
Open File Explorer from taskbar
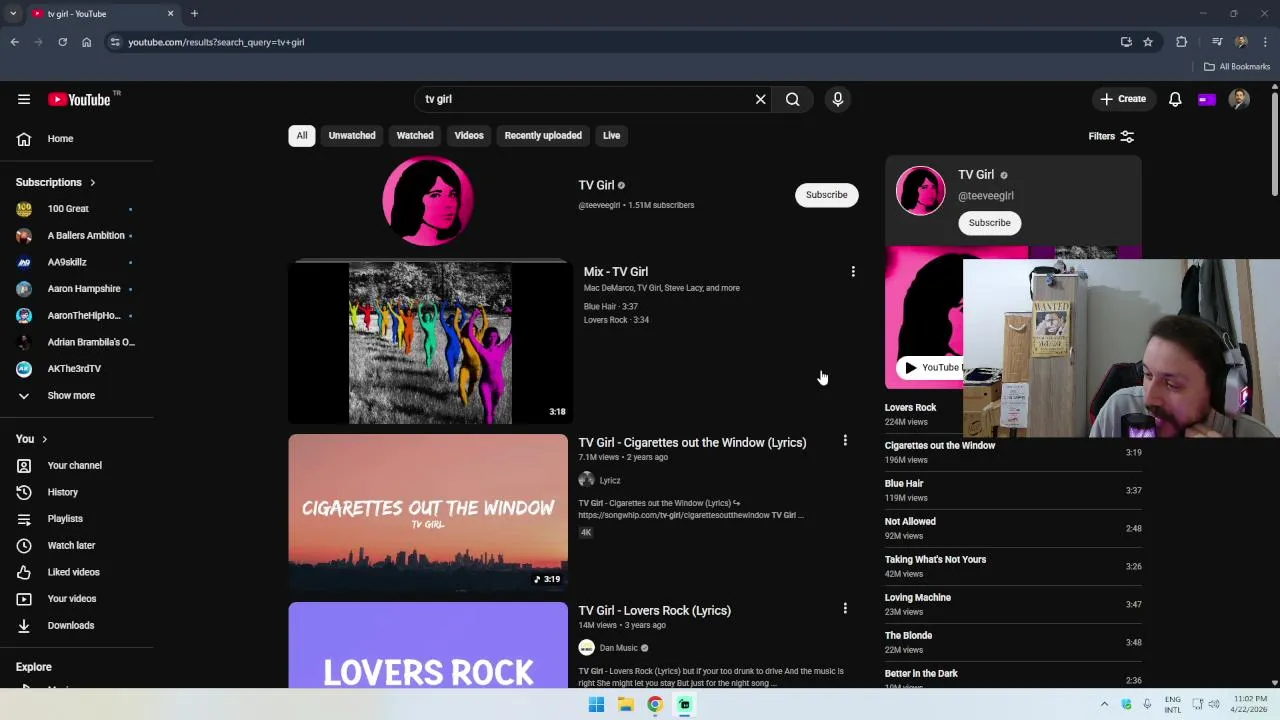pos(626,705)
